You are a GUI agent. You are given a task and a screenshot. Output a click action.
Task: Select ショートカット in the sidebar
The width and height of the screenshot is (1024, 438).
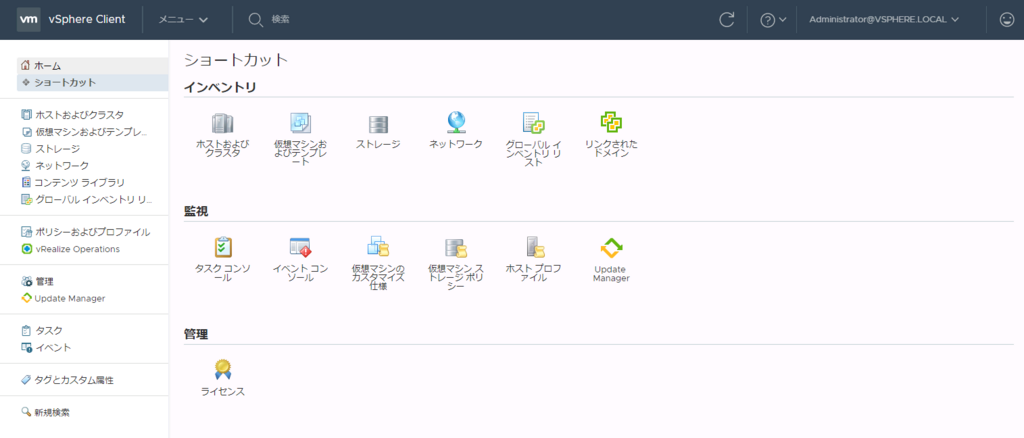(92, 82)
